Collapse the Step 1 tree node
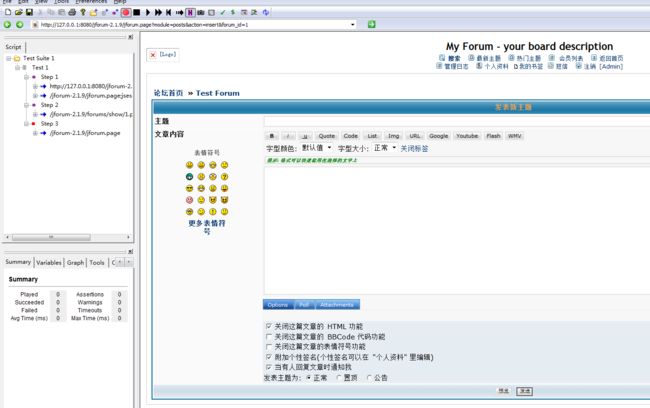650x408 pixels. (26, 77)
